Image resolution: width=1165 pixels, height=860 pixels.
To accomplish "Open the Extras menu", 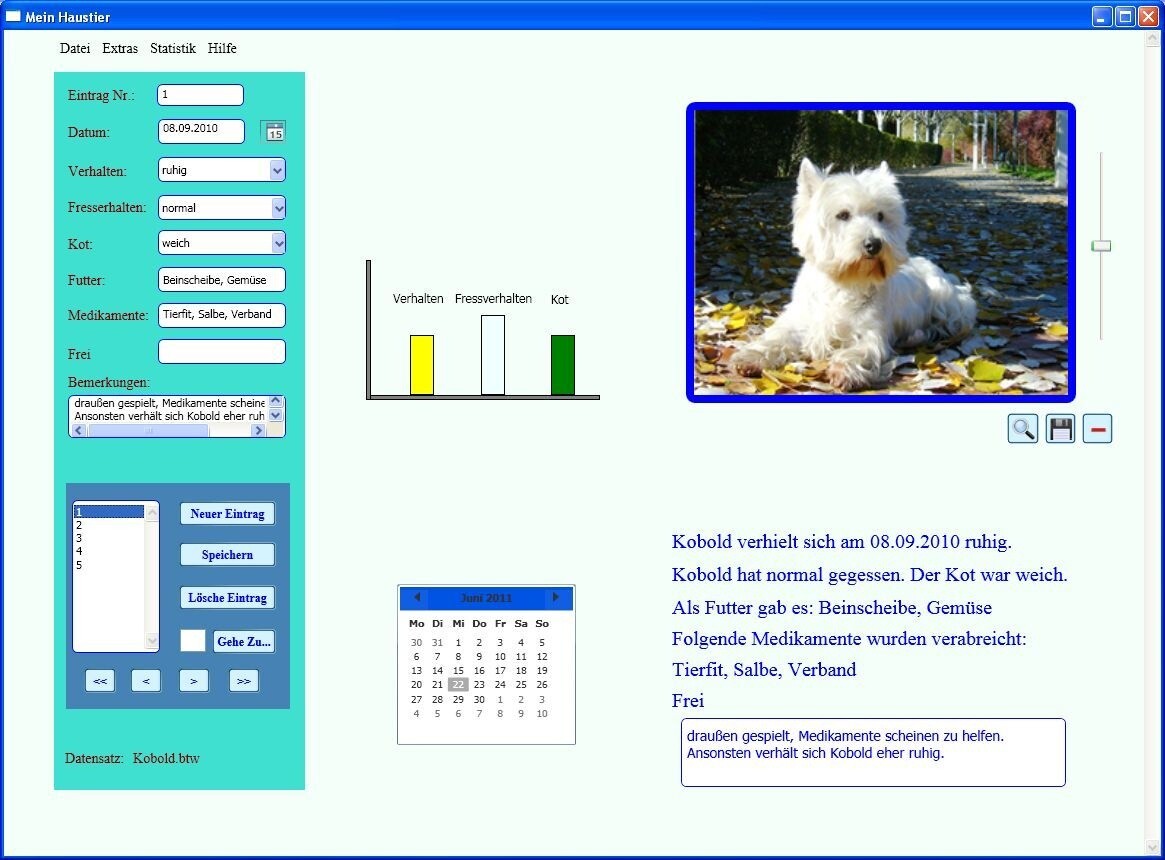I will 120,48.
